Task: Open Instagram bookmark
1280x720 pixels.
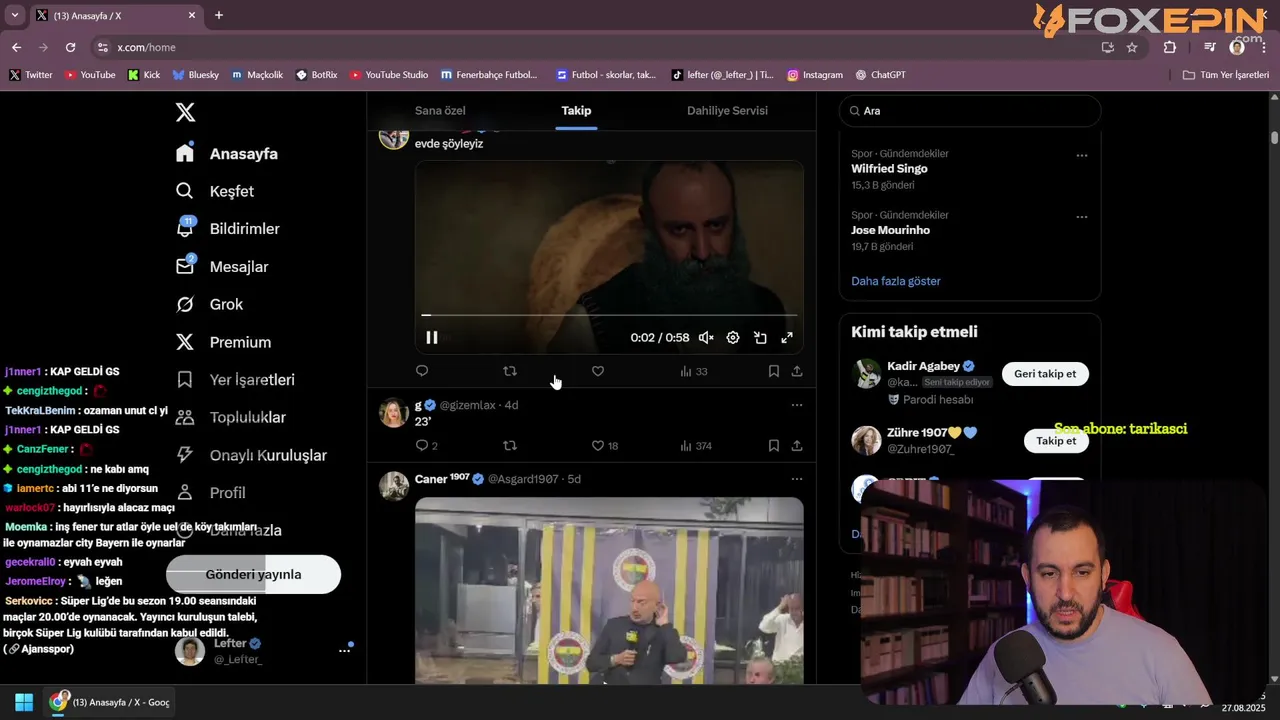Action: [815, 75]
